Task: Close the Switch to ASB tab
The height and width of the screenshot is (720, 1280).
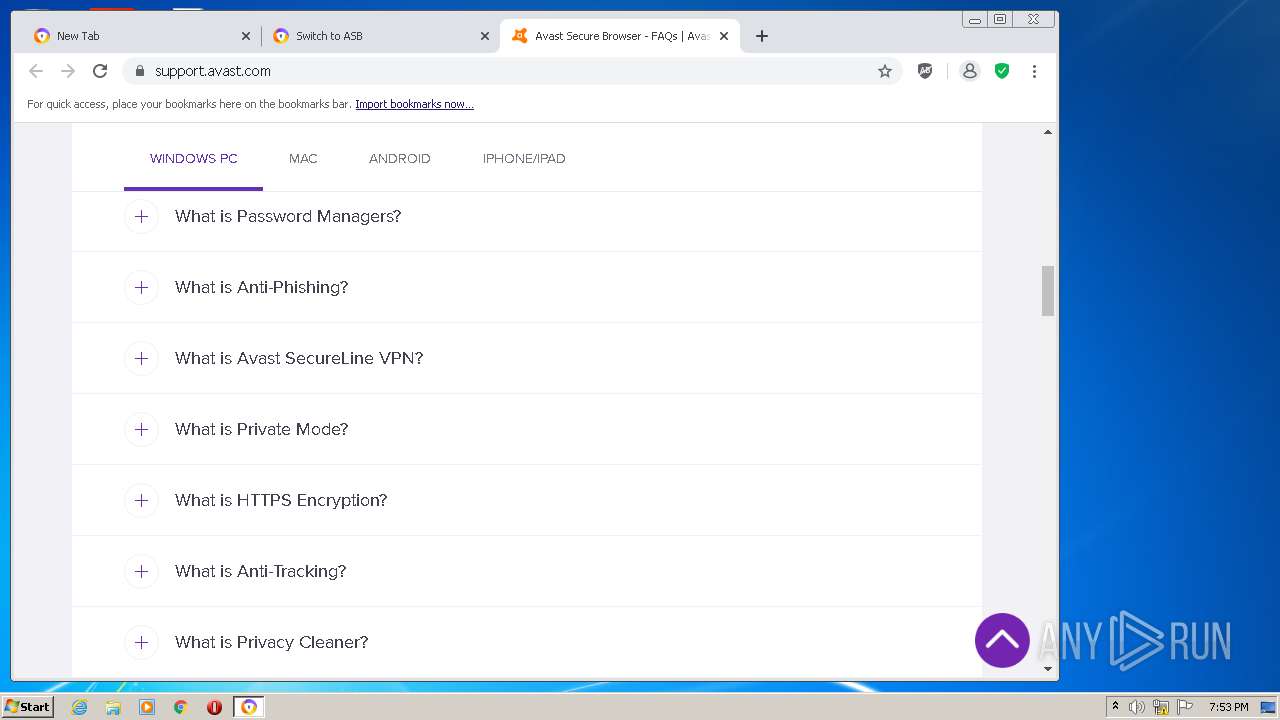Action: pyautogui.click(x=485, y=36)
